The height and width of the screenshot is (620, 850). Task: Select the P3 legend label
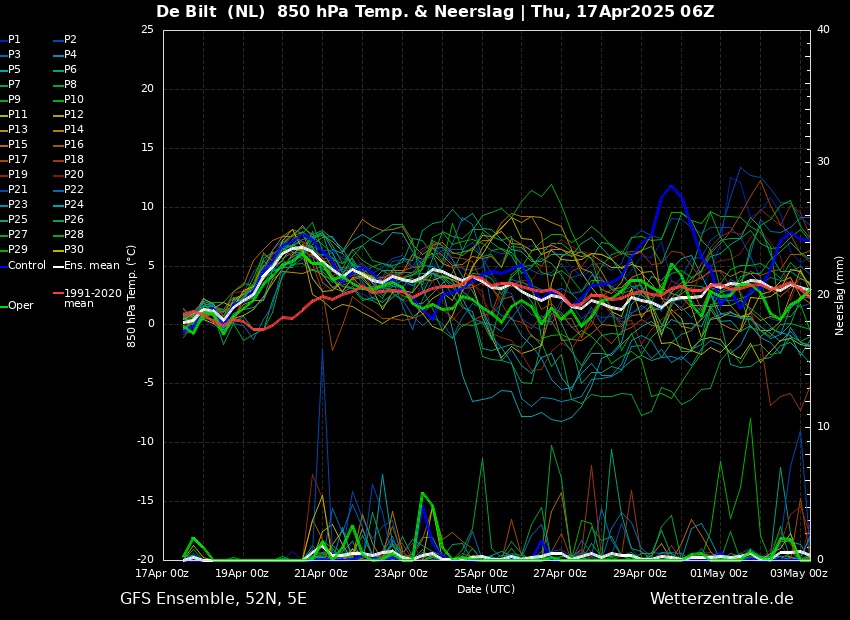pyautogui.click(x=11, y=55)
